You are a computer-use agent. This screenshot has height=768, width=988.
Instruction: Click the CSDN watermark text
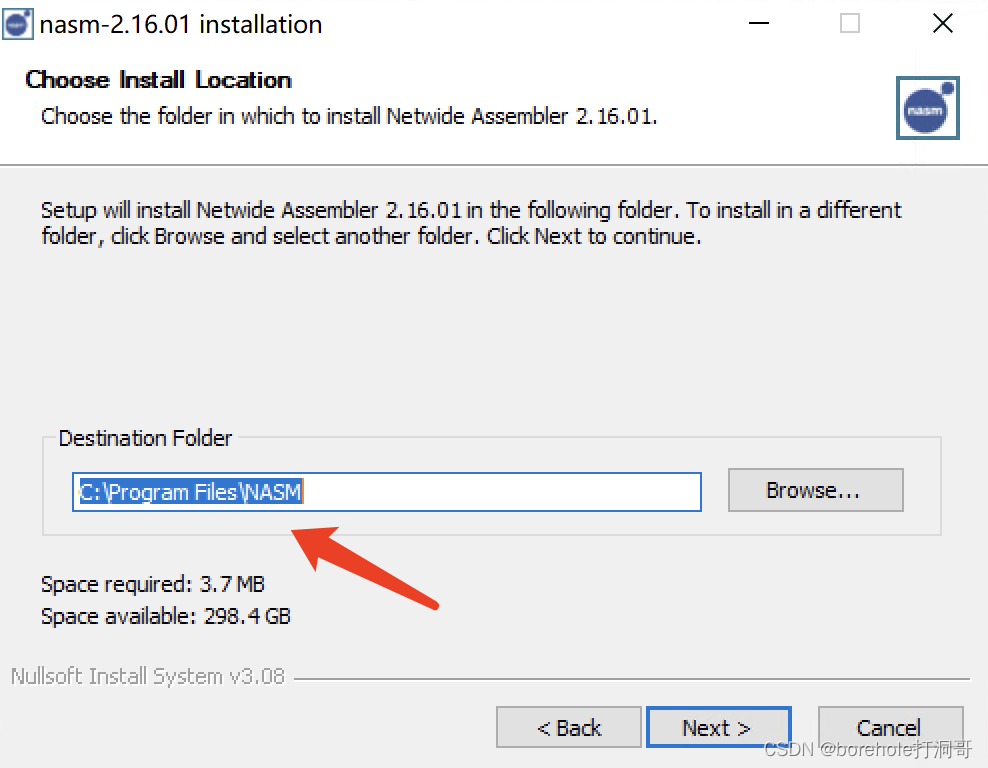pyautogui.click(x=867, y=748)
